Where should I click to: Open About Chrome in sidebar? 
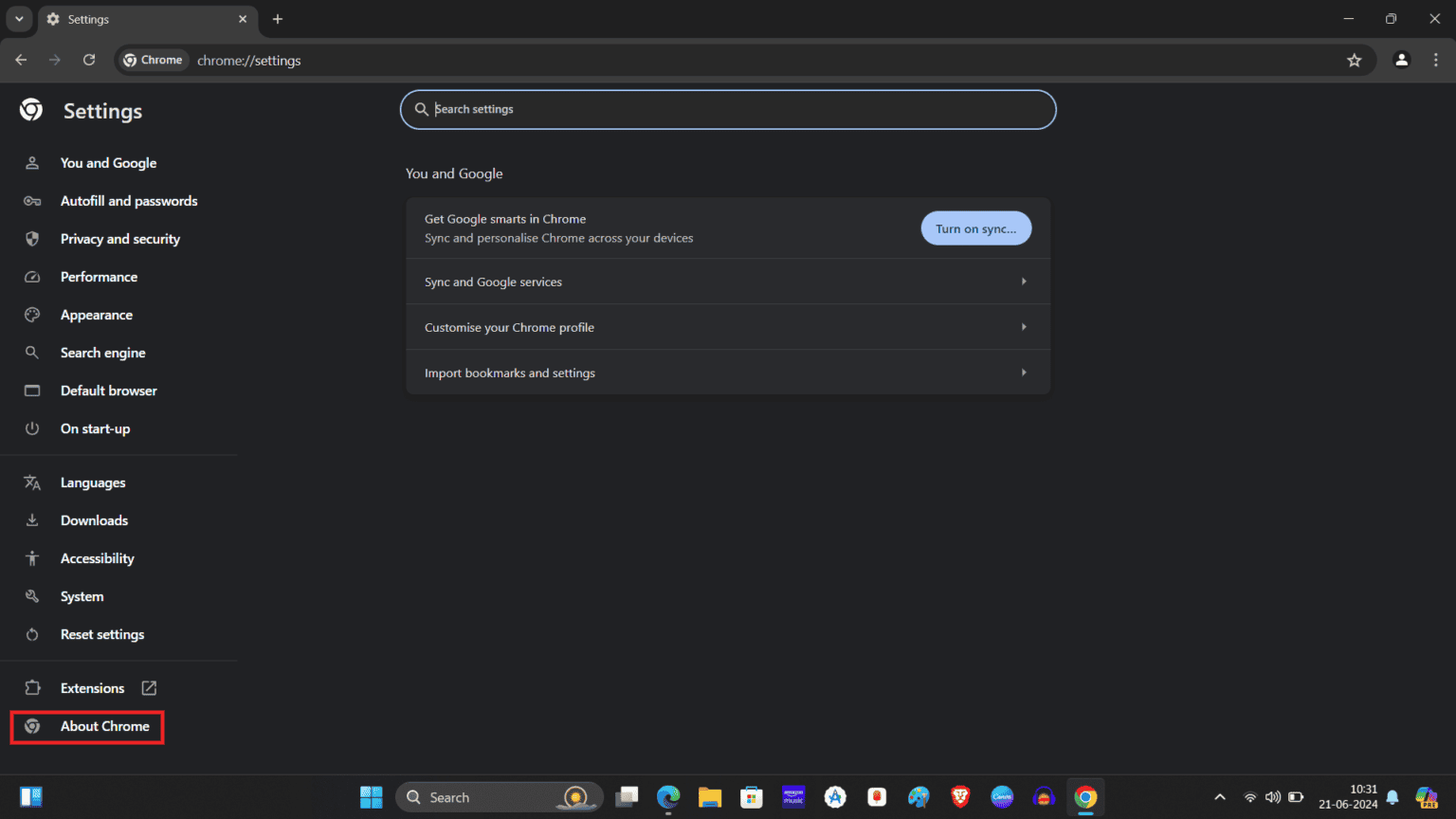click(x=104, y=726)
